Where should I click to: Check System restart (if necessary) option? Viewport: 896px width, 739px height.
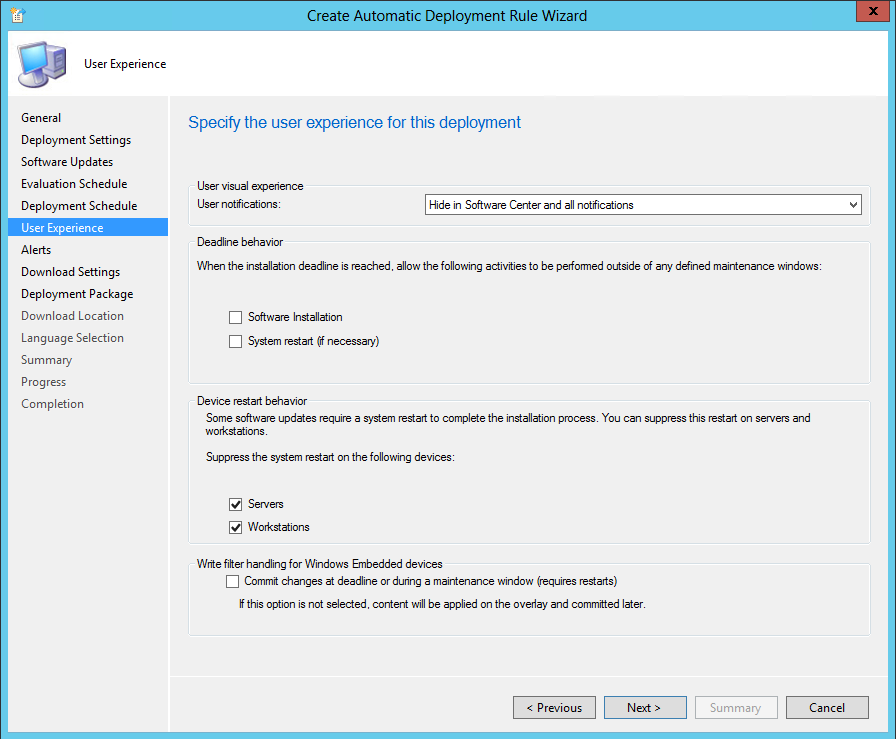235,341
